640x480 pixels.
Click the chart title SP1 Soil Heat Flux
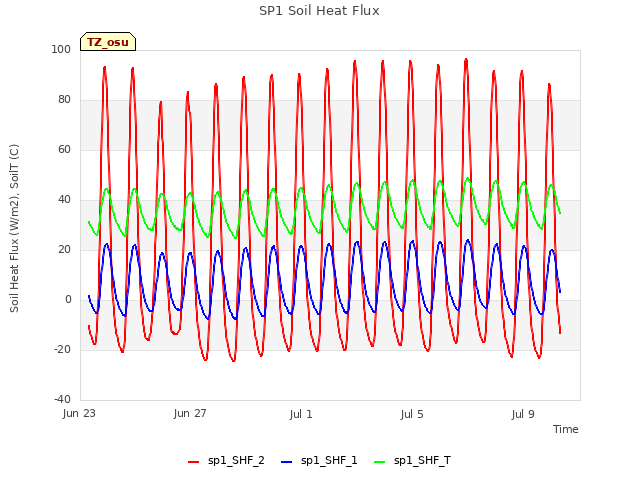[319, 11]
